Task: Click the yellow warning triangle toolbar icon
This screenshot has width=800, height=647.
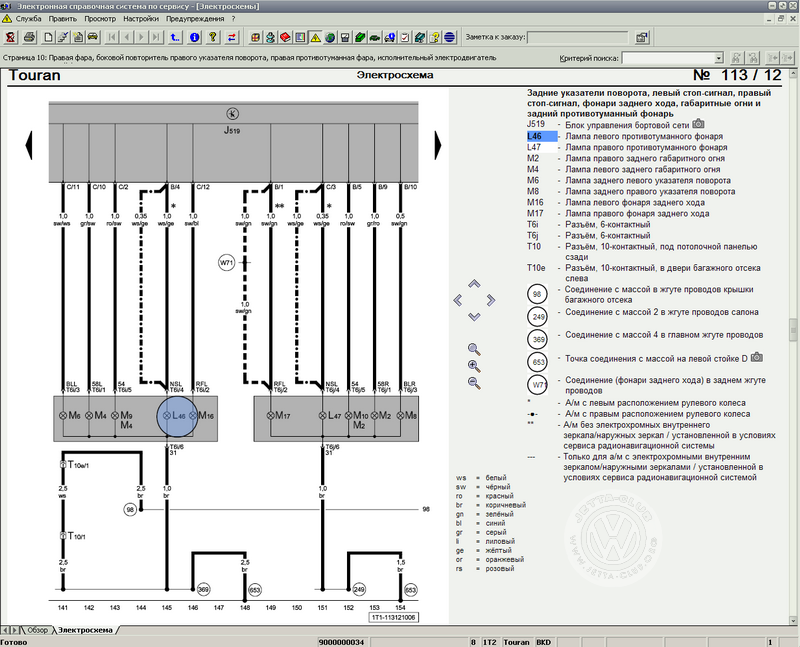Action: [315, 37]
